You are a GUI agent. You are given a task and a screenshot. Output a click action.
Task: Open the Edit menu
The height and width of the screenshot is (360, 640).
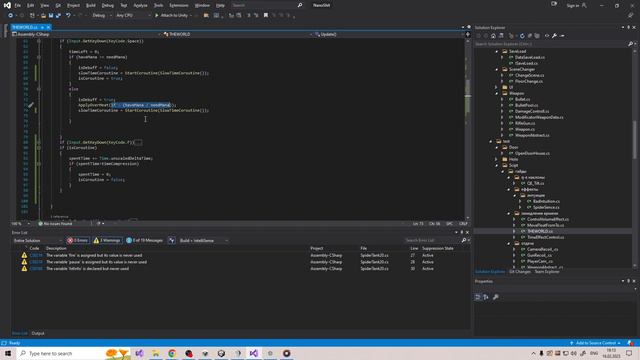31,5
